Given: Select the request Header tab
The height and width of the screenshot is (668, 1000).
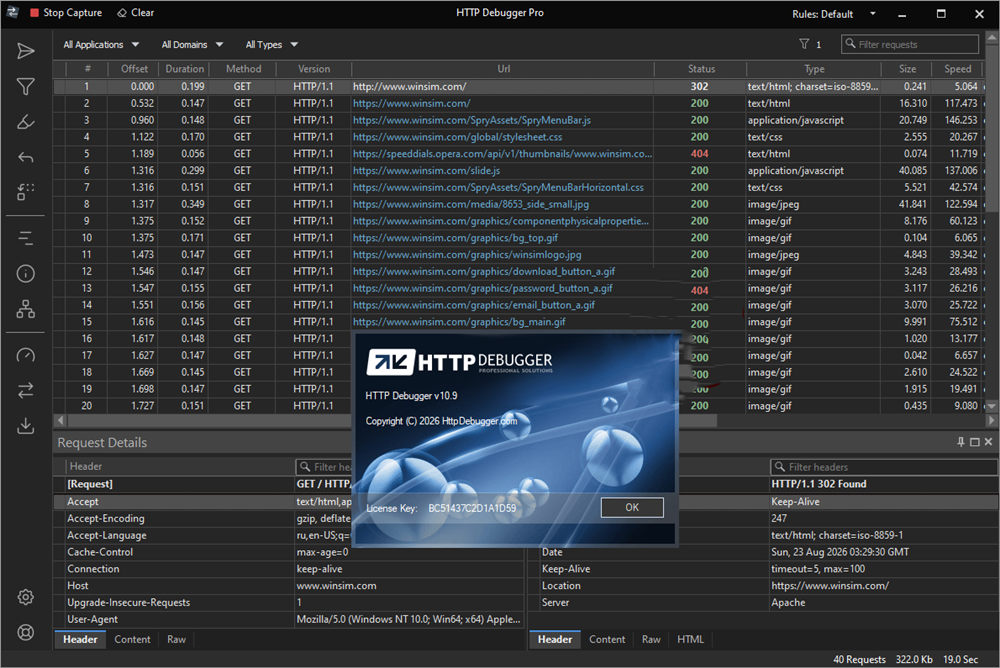Looking at the screenshot, I should click(80, 639).
